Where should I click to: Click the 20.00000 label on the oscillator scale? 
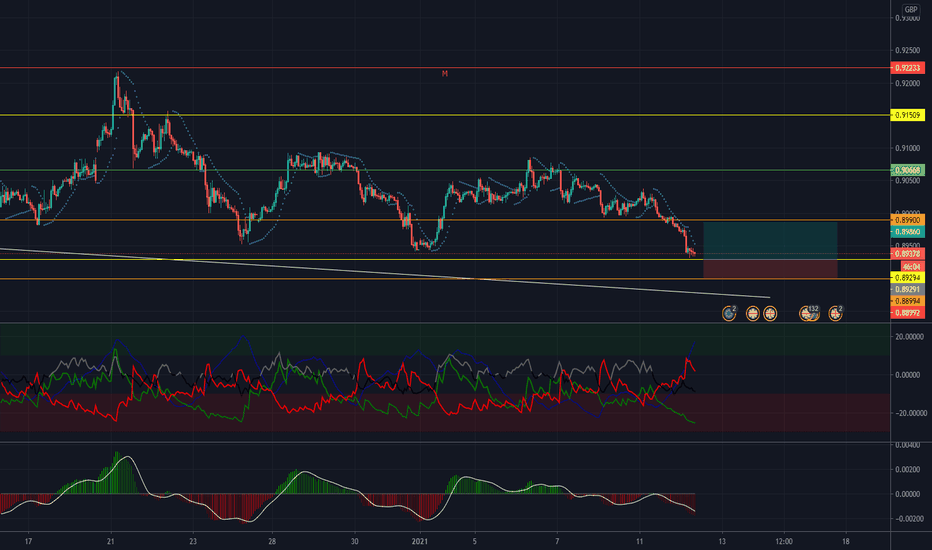tap(911, 337)
